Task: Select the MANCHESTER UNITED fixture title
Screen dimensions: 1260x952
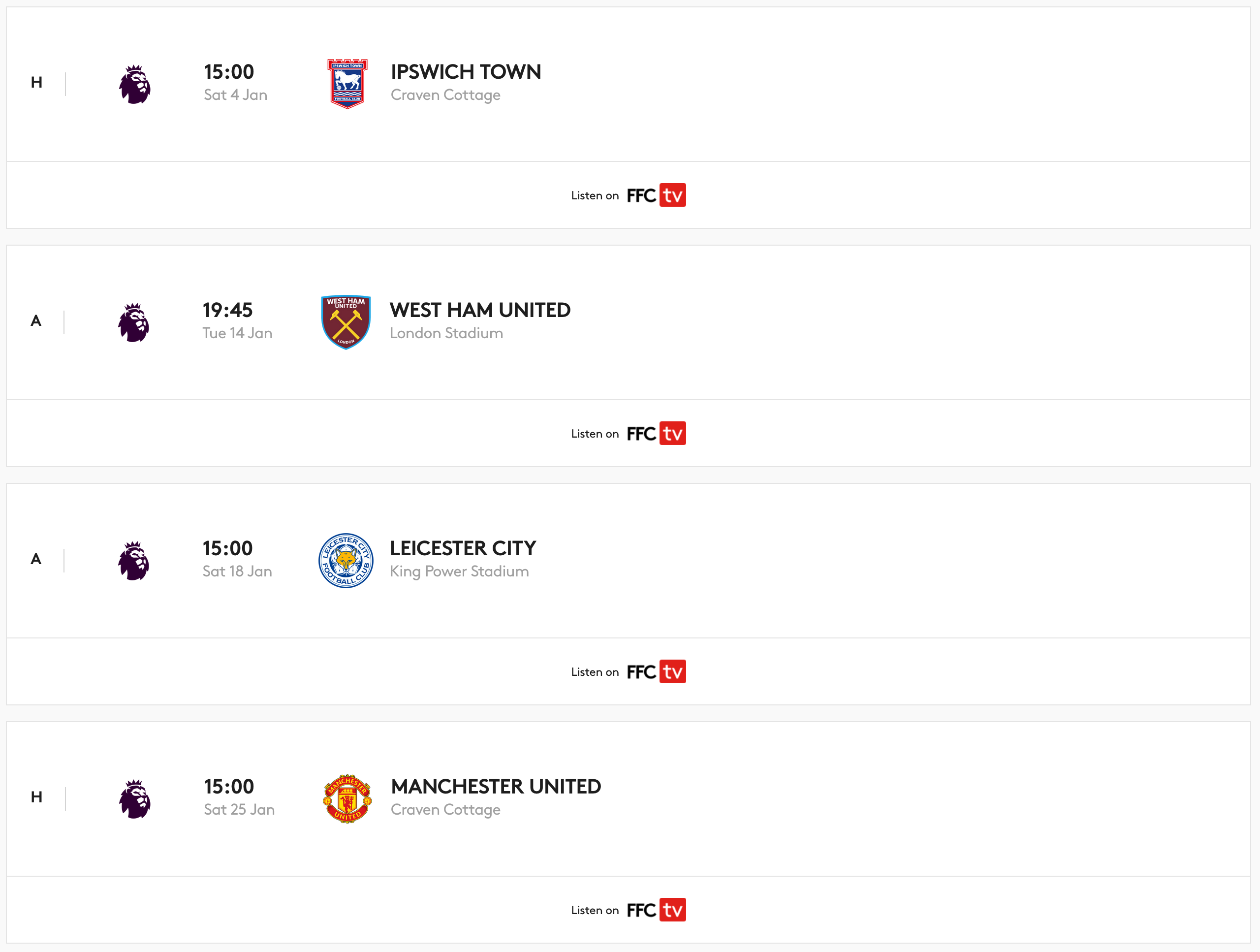Action: [496, 786]
